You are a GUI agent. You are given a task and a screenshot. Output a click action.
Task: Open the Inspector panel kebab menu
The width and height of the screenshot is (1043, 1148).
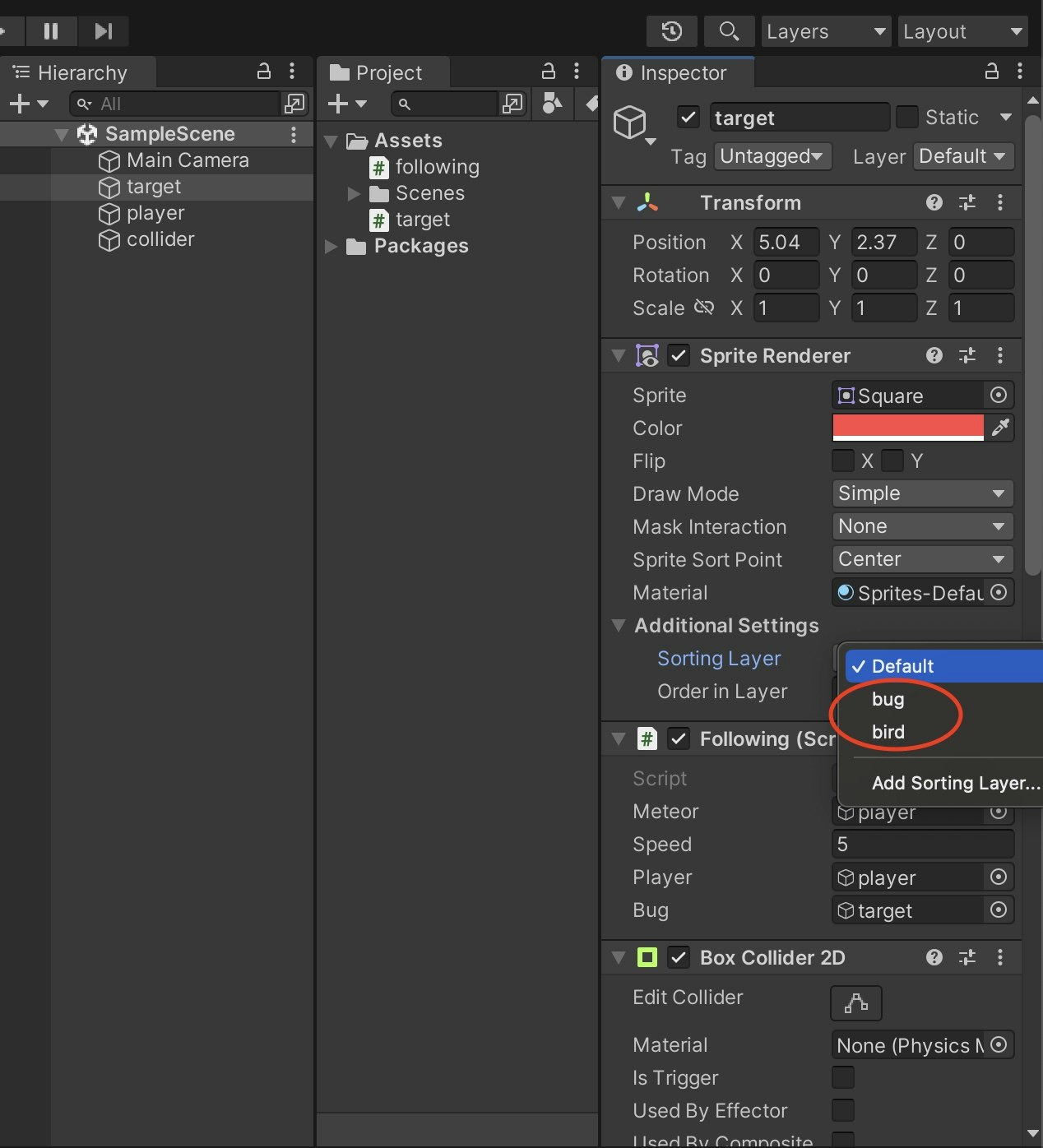1020,72
